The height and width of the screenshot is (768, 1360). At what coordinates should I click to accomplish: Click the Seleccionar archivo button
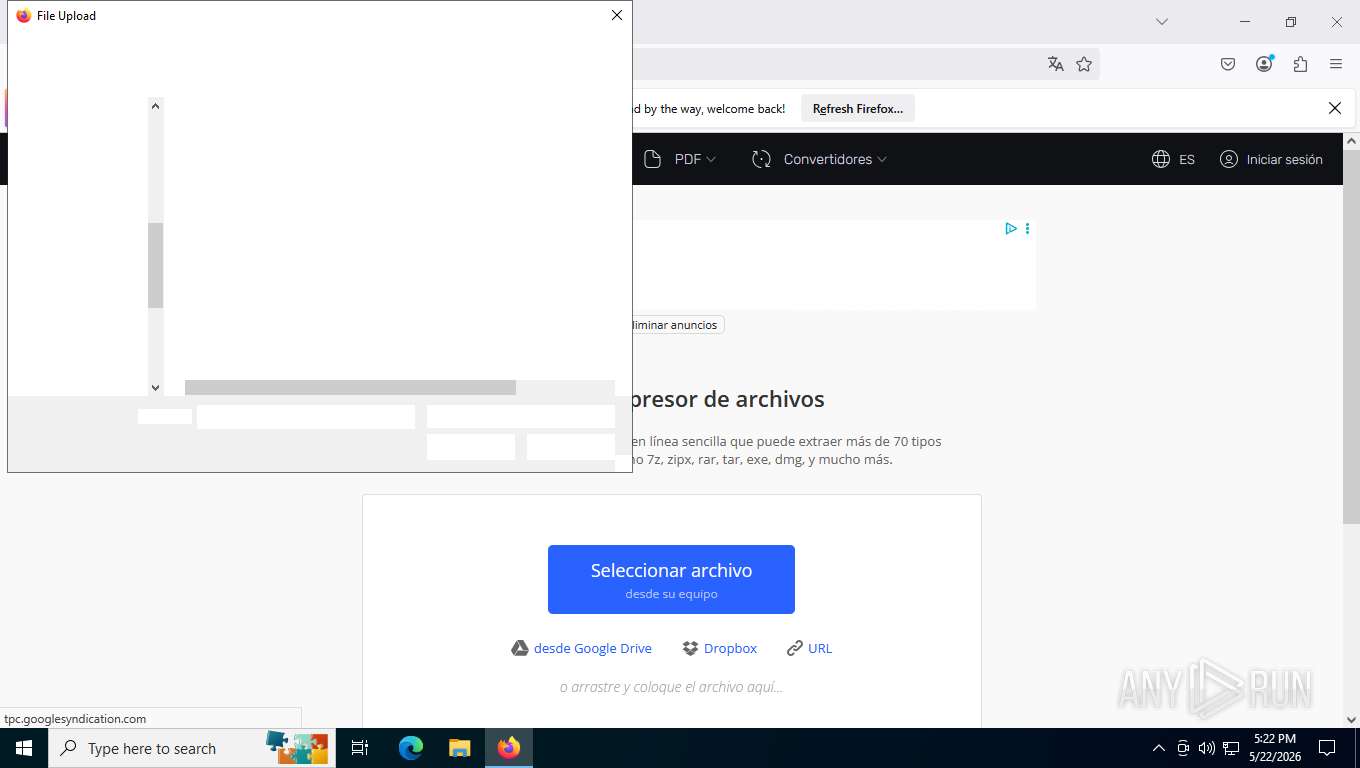(671, 579)
